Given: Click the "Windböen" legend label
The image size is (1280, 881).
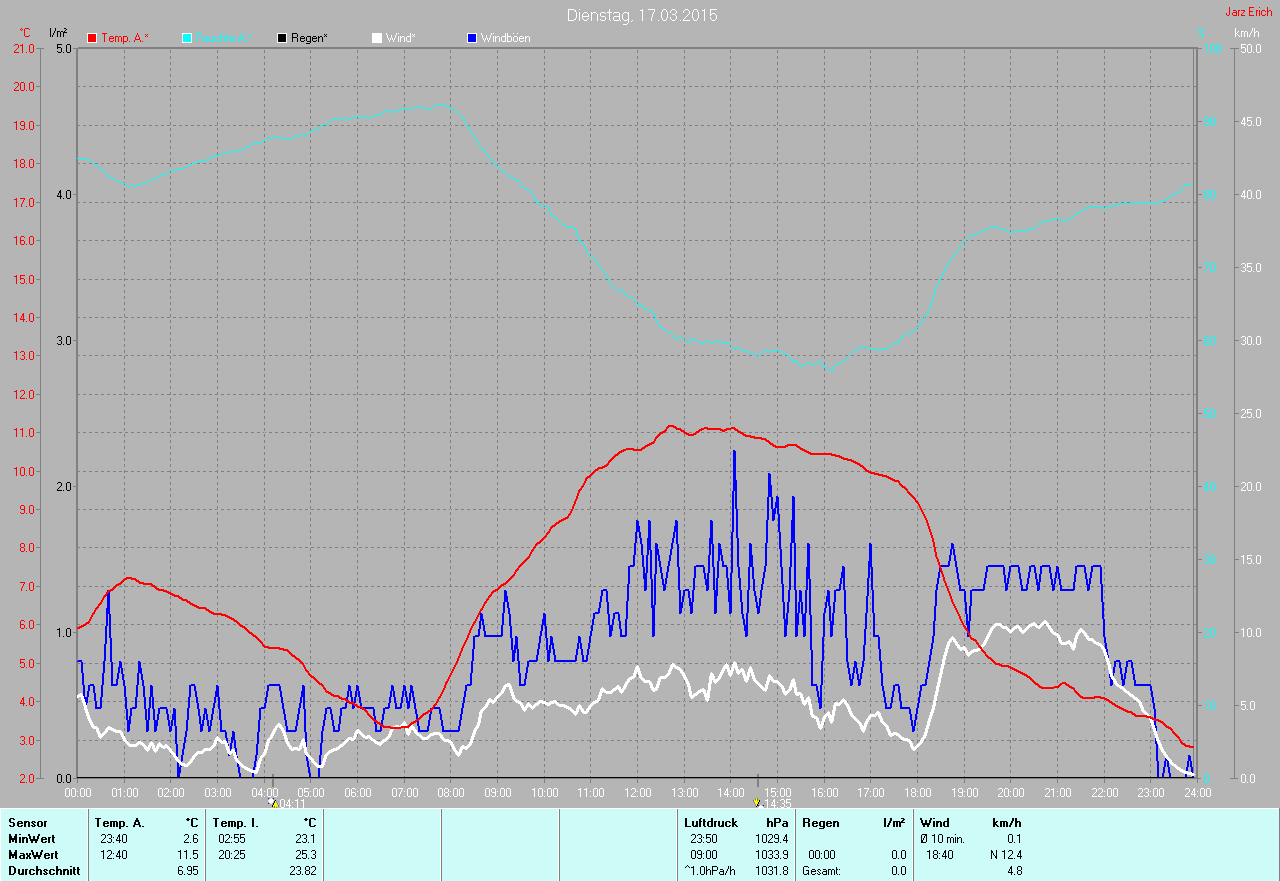Looking at the screenshot, I should 506,38.
